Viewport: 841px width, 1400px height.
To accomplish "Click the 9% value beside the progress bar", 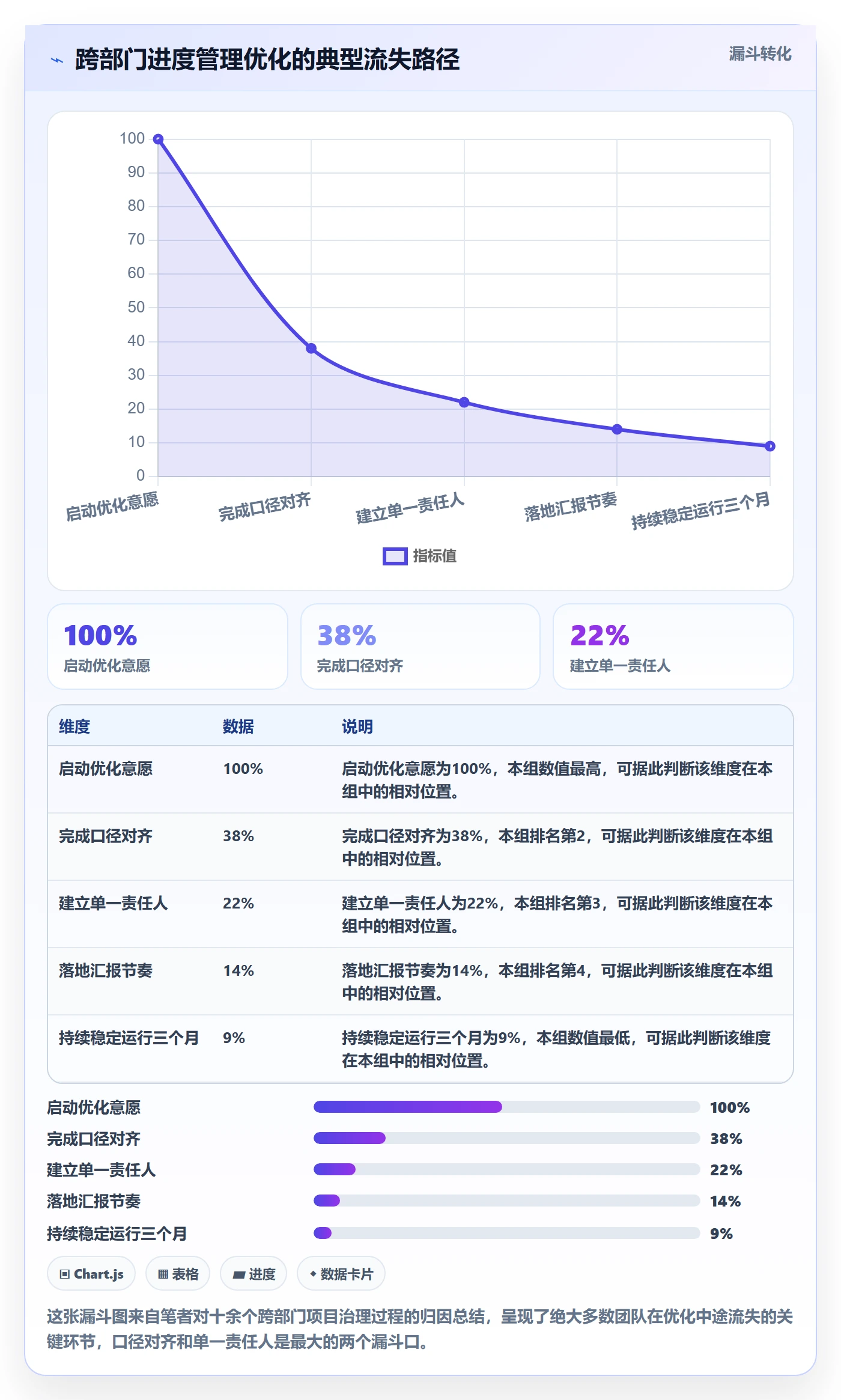I will 721,1234.
